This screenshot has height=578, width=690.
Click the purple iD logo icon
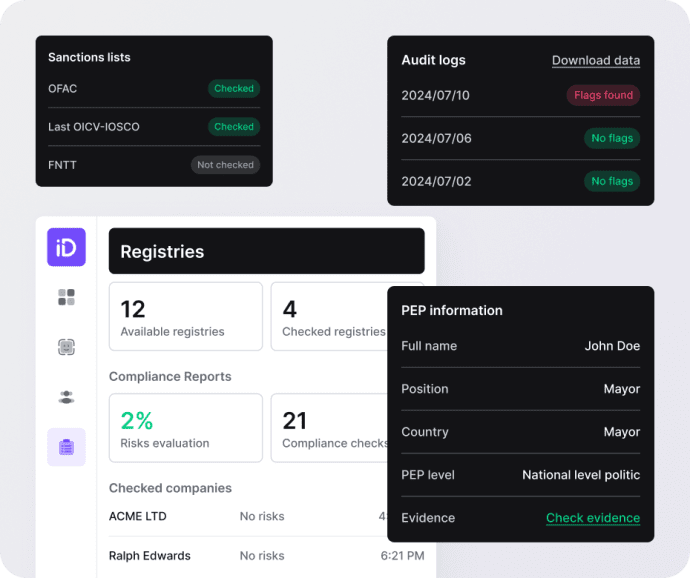[66, 247]
